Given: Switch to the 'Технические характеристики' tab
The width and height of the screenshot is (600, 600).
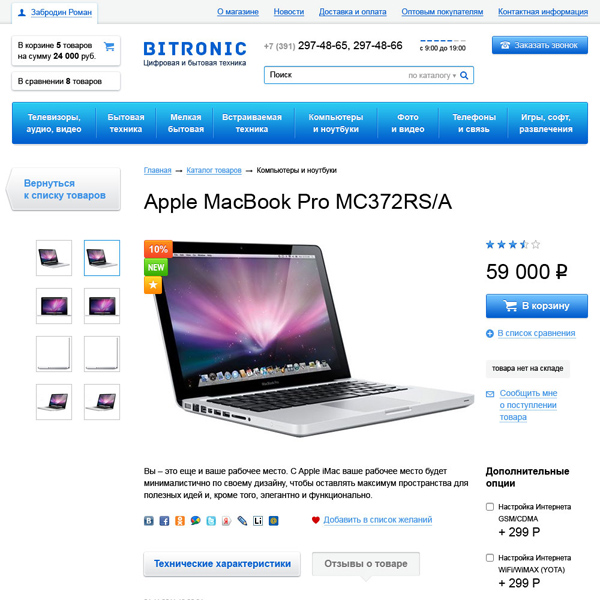Looking at the screenshot, I should click(222, 564).
